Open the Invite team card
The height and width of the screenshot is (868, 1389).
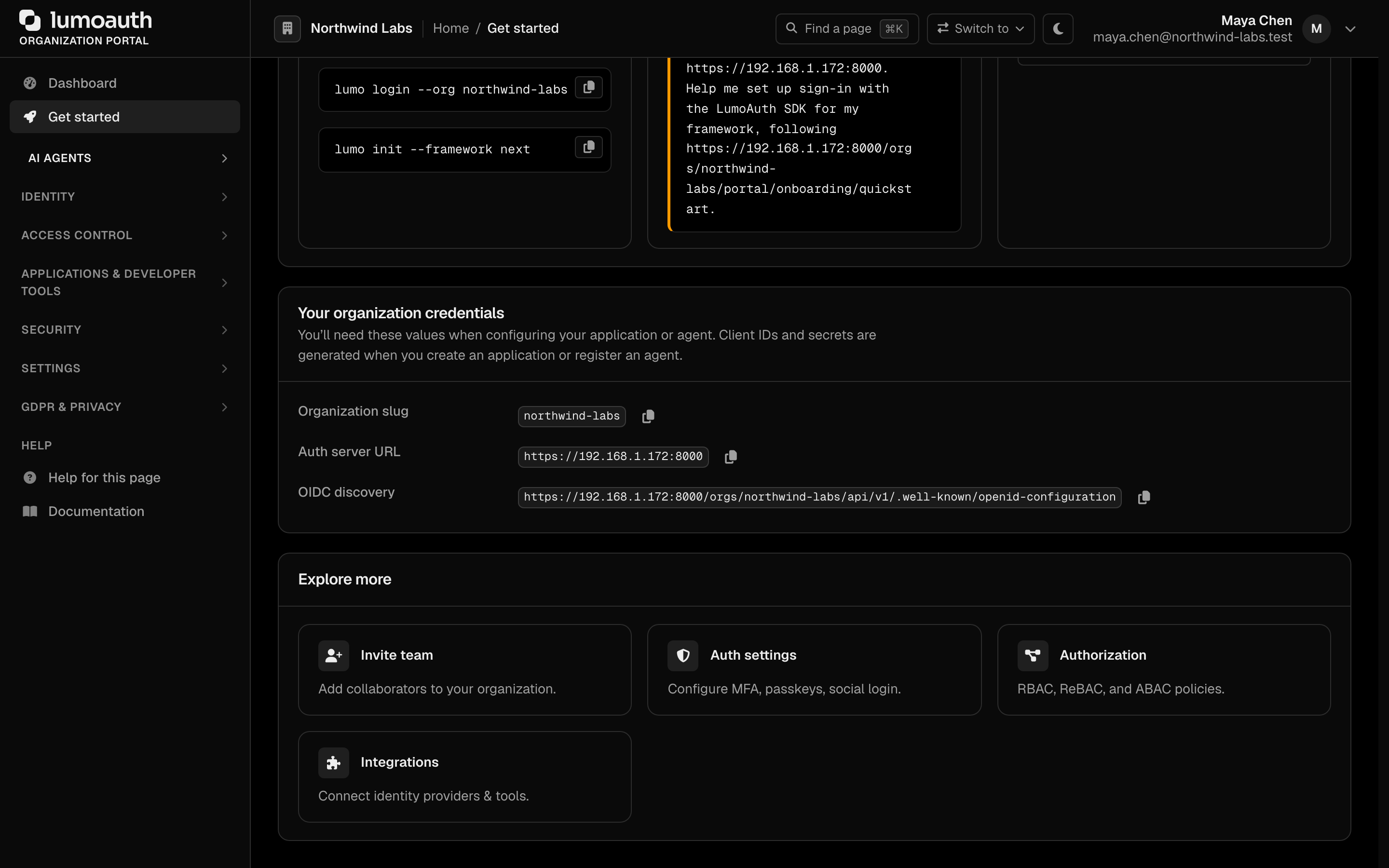464,670
